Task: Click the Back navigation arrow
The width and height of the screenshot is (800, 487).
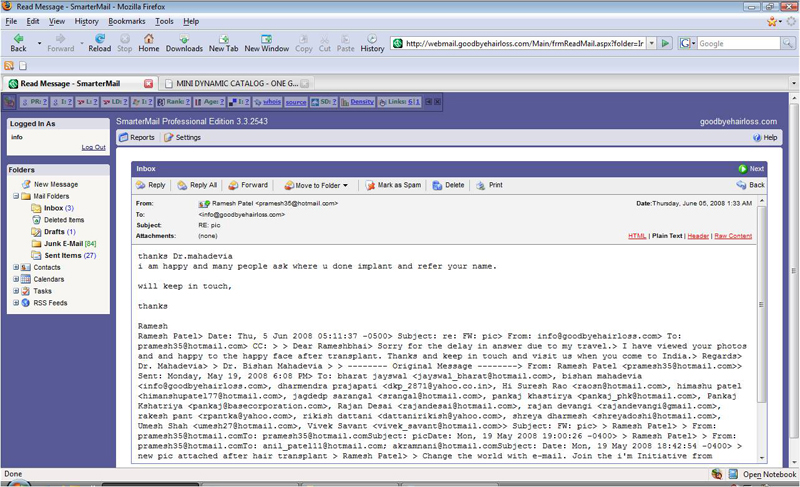Action: click(x=18, y=43)
